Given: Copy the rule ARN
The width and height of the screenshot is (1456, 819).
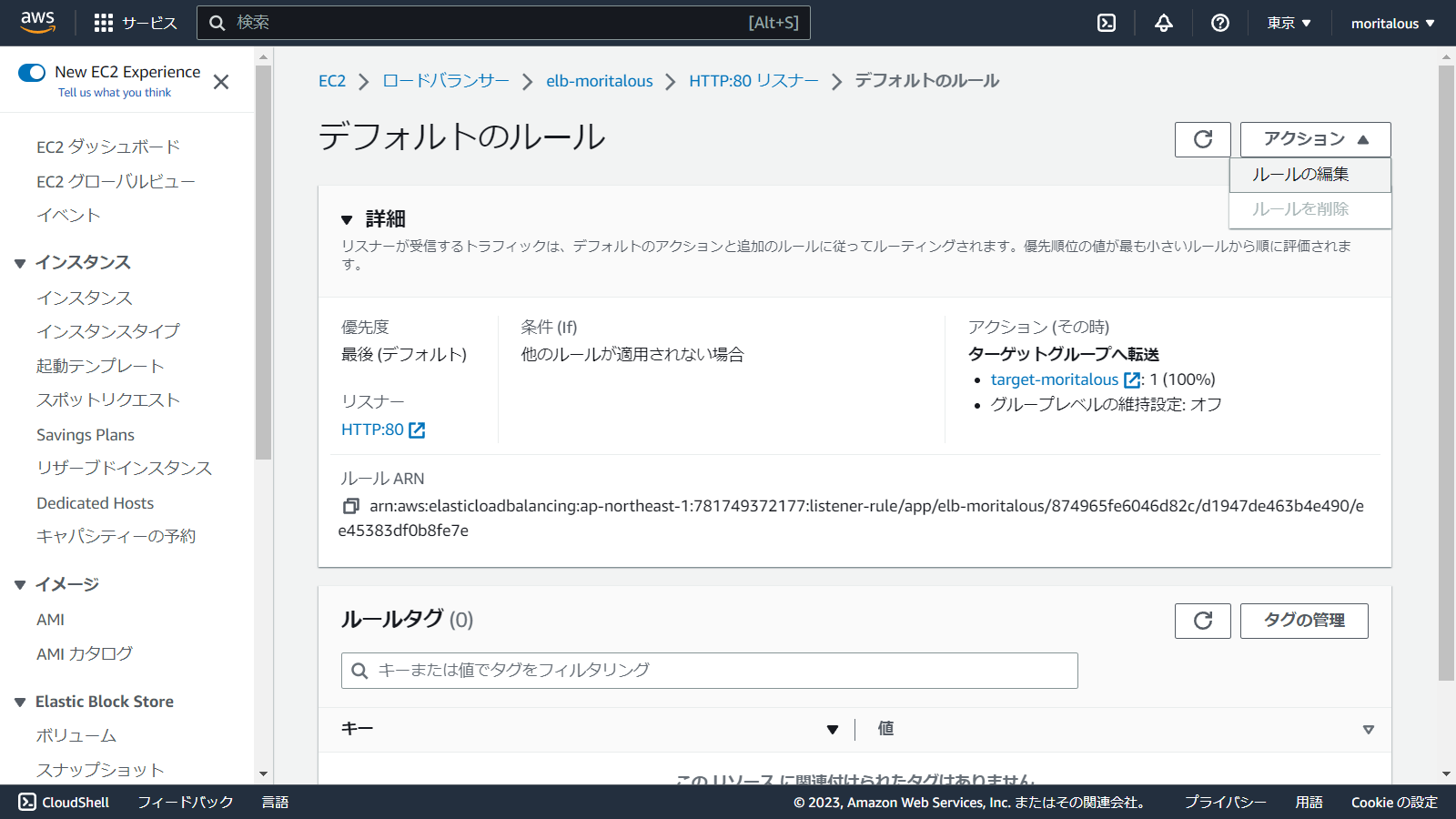Looking at the screenshot, I should [x=351, y=506].
